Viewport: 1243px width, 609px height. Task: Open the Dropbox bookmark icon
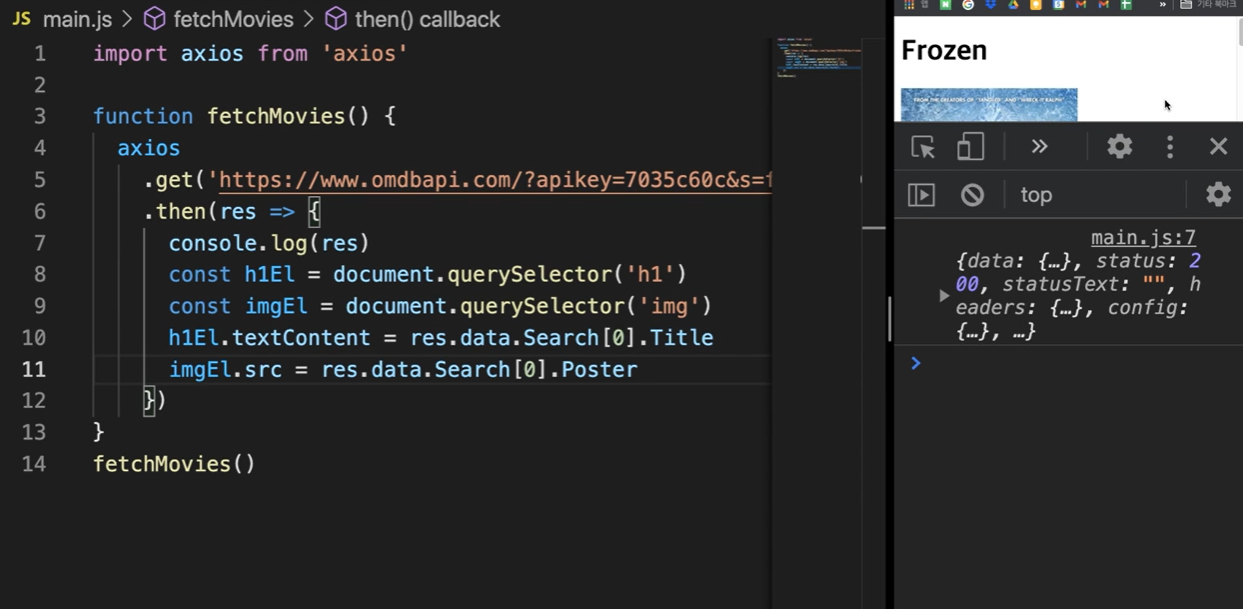click(990, 5)
